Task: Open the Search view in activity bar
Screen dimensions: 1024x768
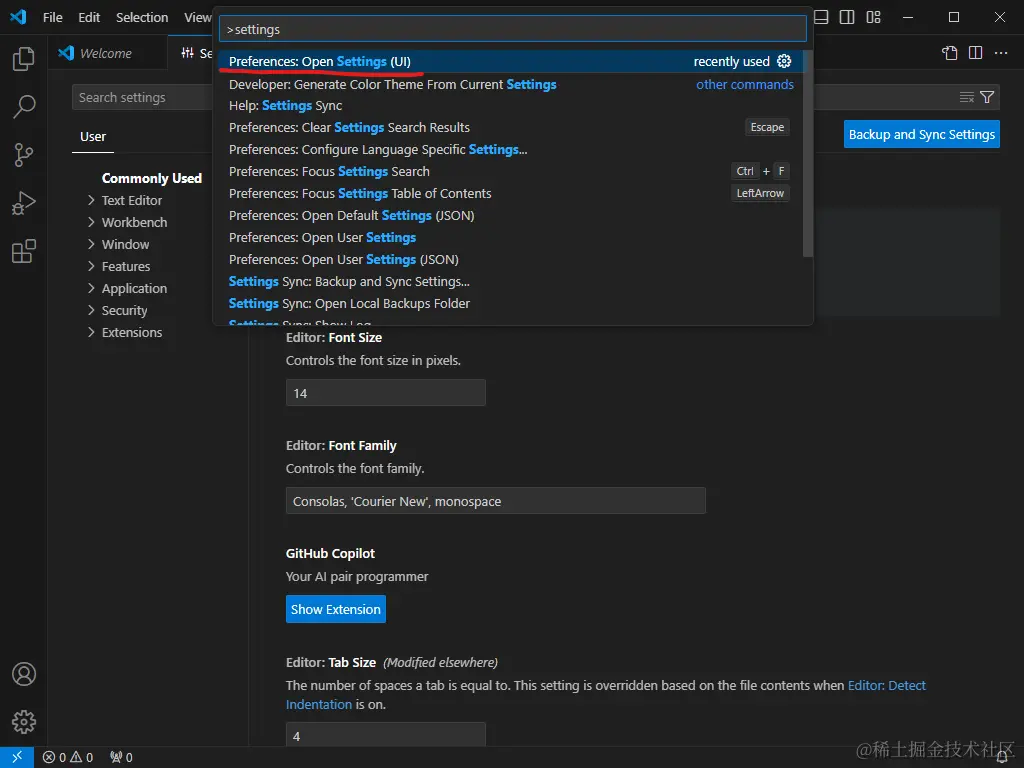Action: click(24, 106)
